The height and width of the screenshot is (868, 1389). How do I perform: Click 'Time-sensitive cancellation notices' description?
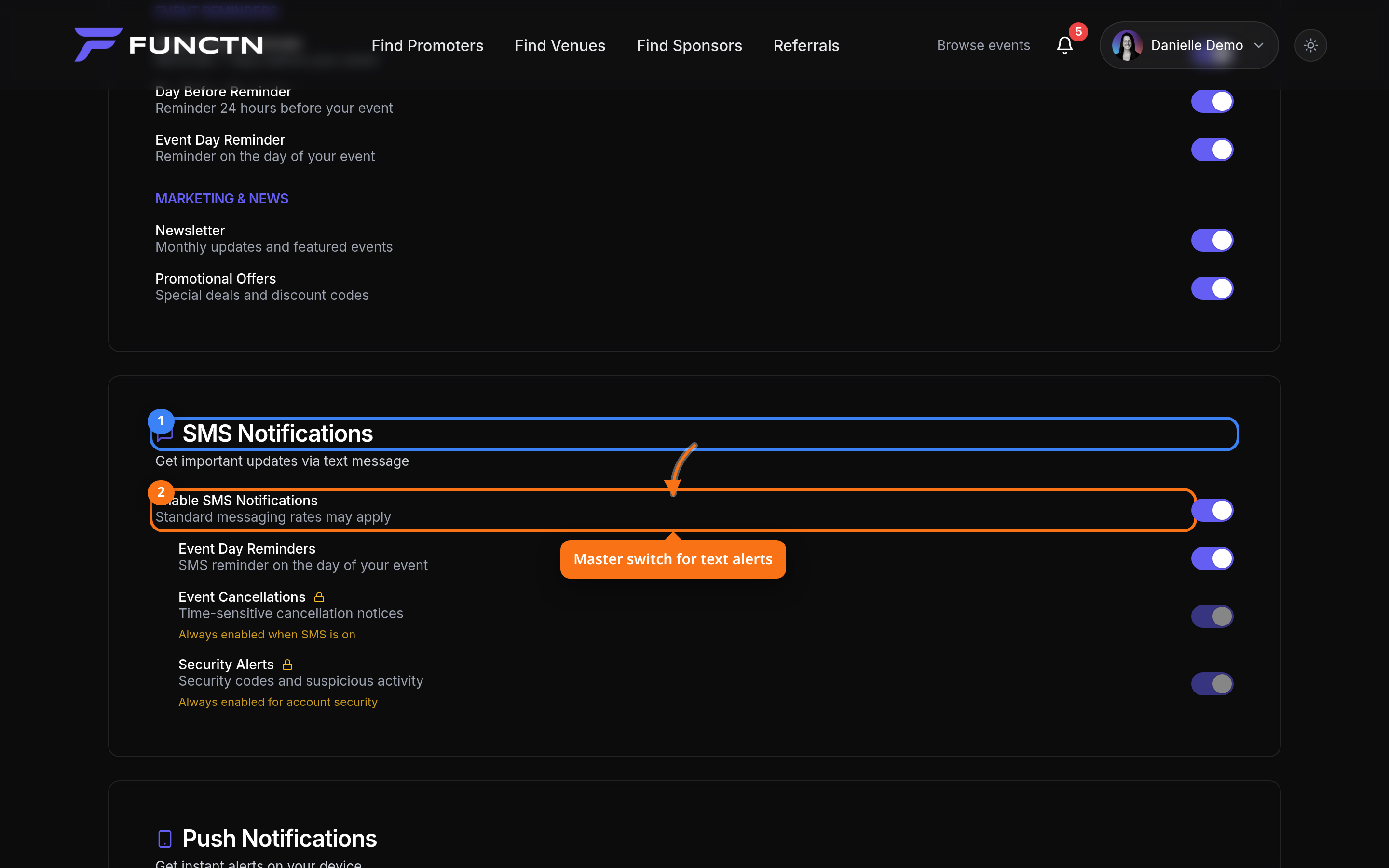pos(290,614)
